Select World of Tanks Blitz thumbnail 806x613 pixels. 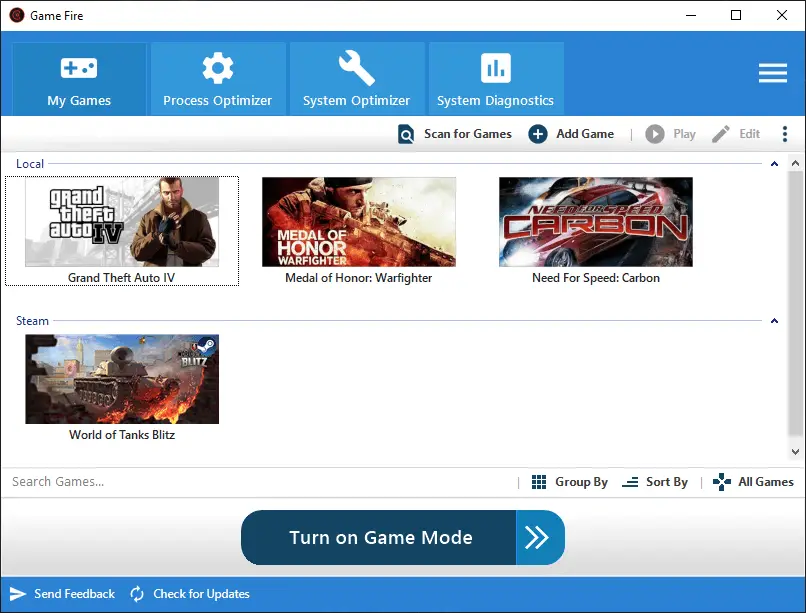point(122,379)
